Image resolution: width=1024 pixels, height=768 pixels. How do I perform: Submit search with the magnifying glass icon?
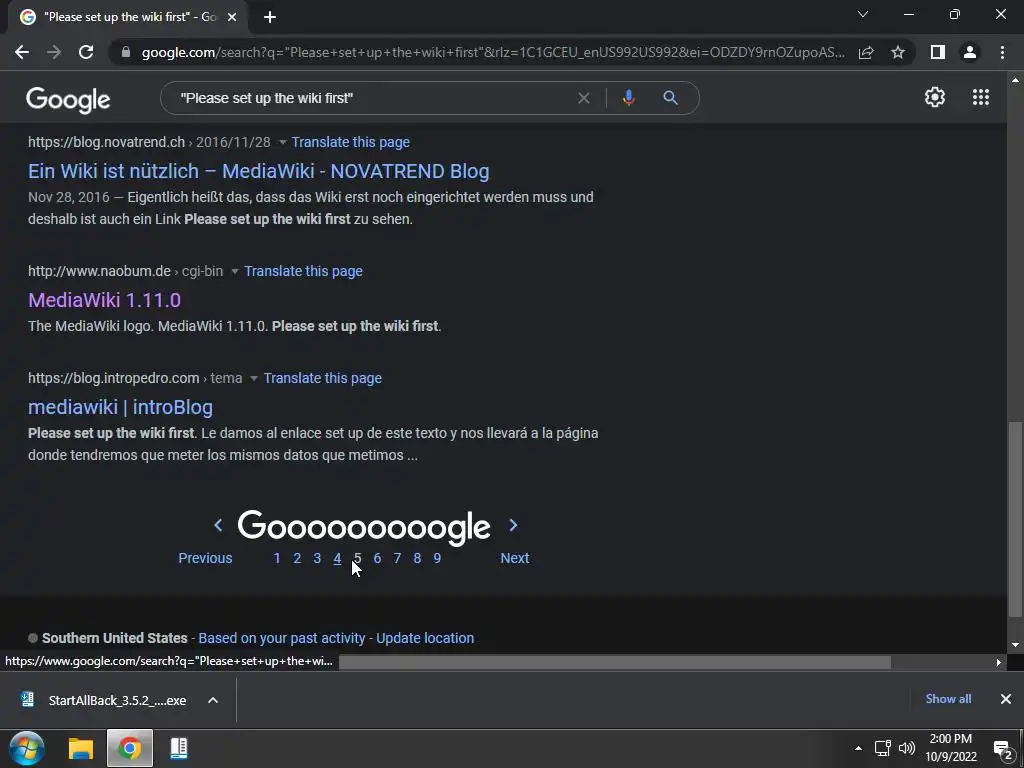(670, 98)
